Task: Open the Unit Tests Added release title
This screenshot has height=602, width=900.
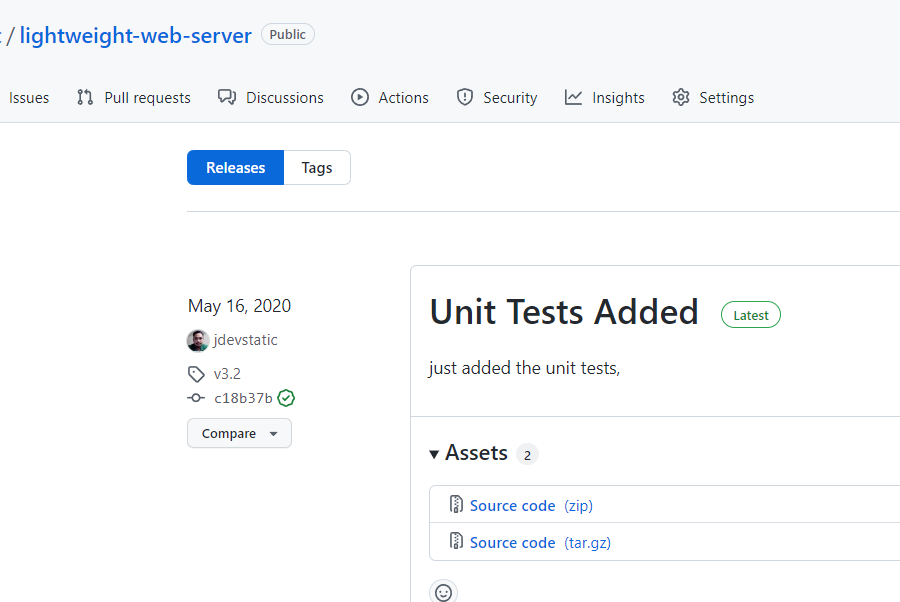Action: pos(564,312)
